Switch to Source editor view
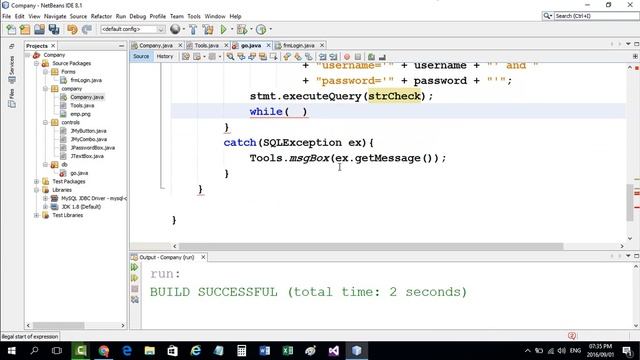 pyautogui.click(x=141, y=56)
